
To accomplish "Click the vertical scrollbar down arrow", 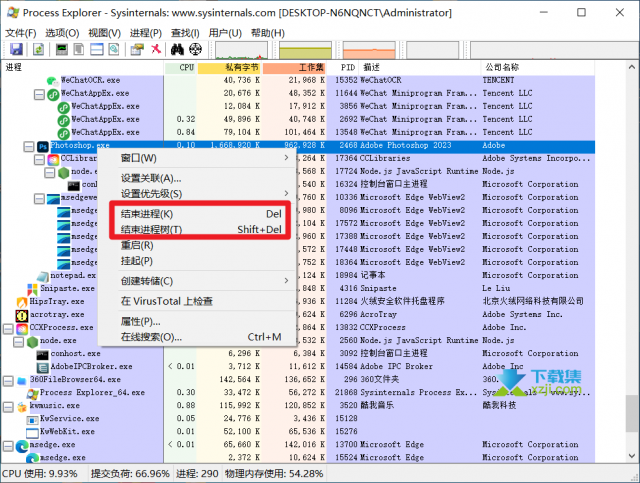I will click(x=631, y=456).
